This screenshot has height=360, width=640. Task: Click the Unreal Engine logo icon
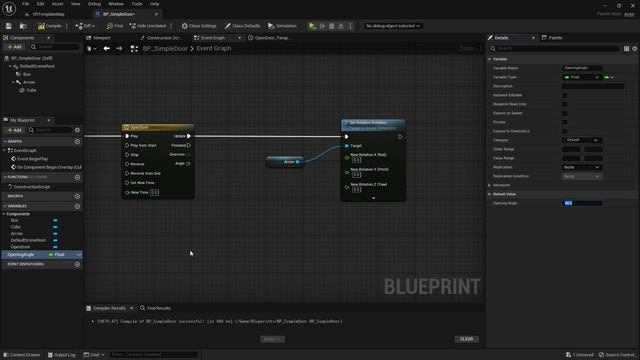tap(9, 8)
